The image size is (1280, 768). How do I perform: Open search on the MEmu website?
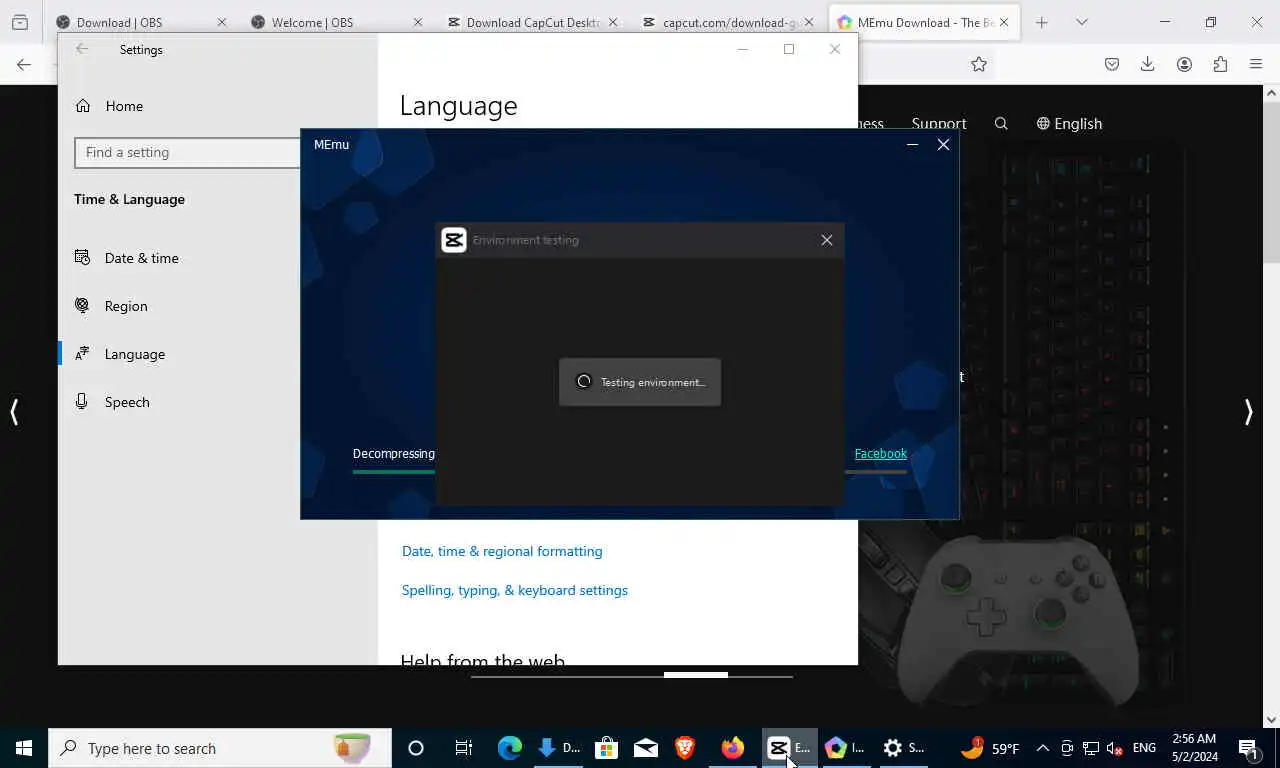(x=1001, y=124)
